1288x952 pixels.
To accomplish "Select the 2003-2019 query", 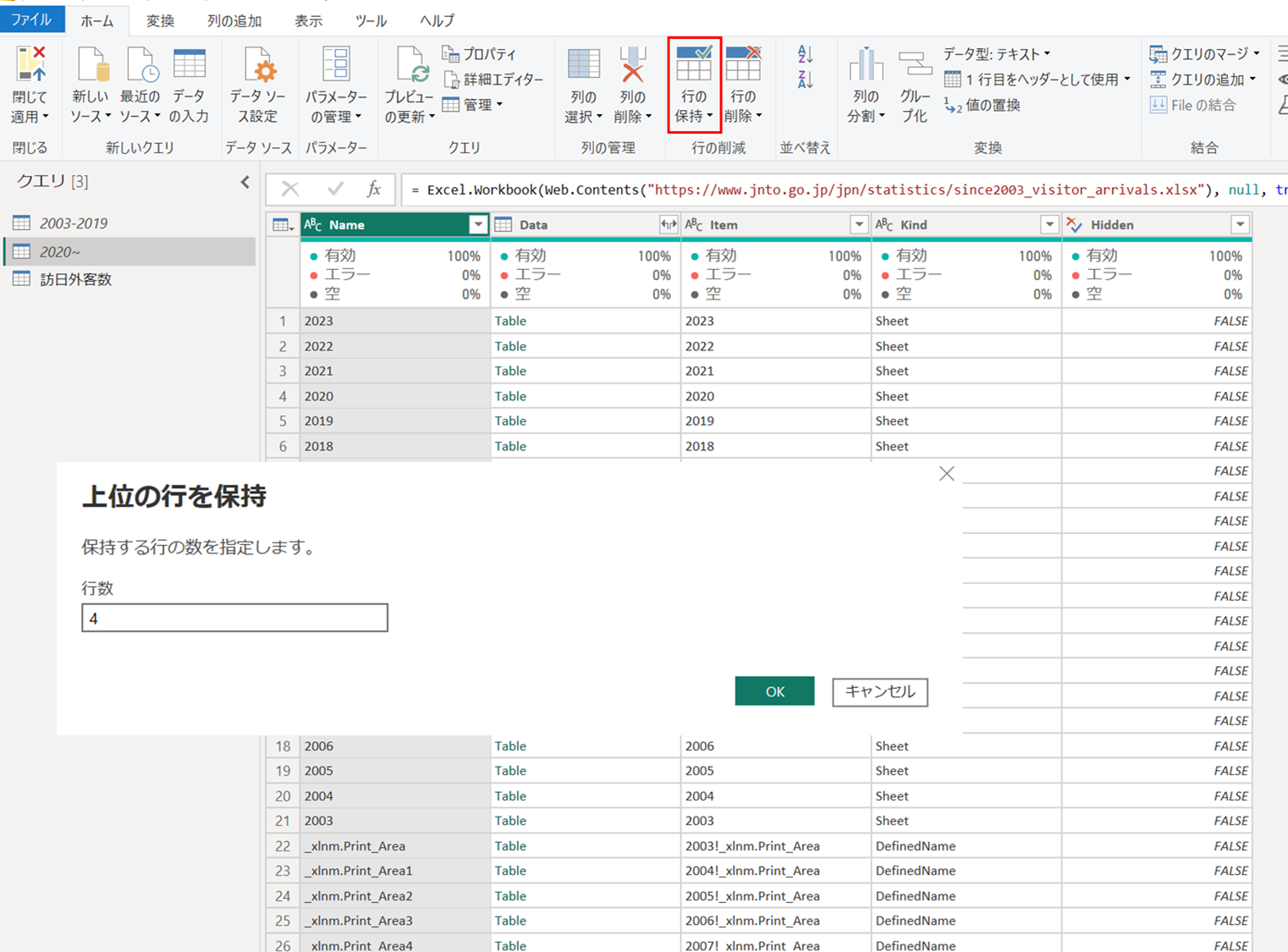I will pos(129,223).
